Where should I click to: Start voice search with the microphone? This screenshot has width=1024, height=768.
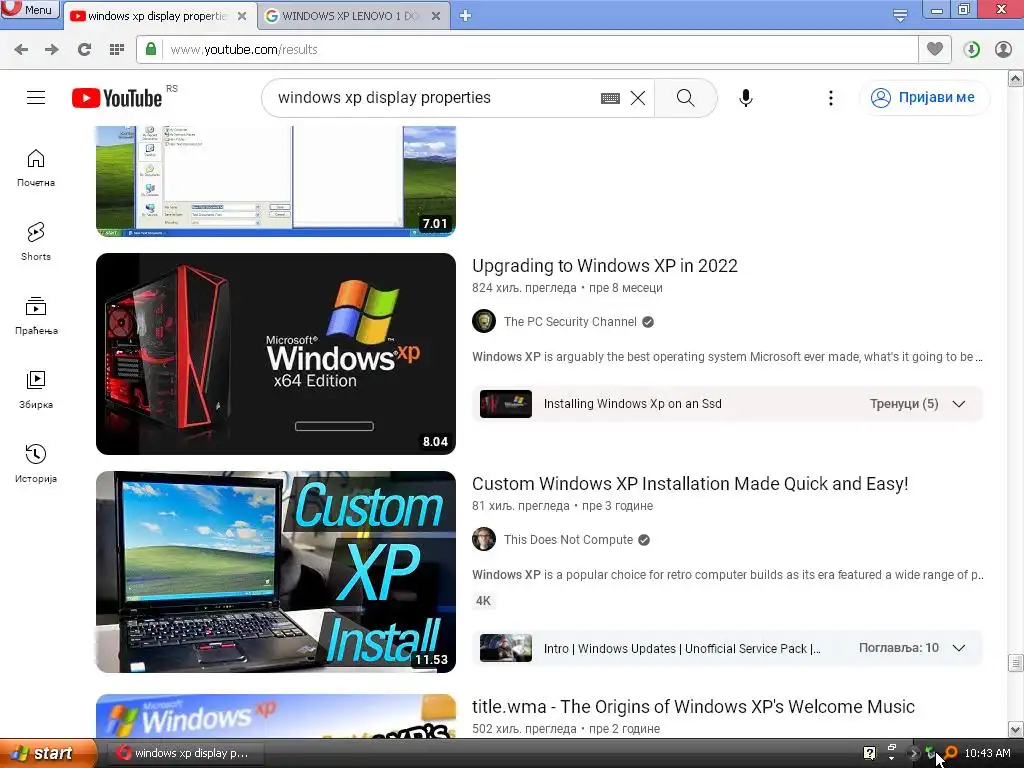tap(746, 98)
